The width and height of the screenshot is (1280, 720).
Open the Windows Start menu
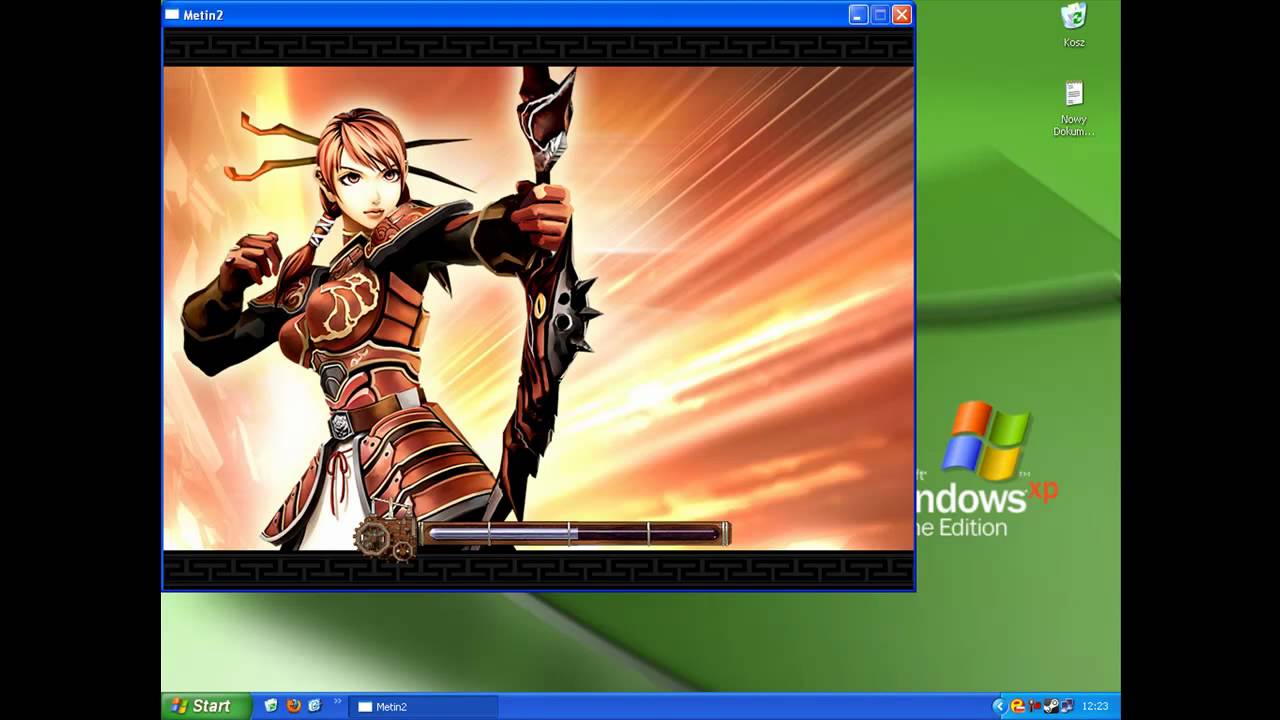point(206,706)
